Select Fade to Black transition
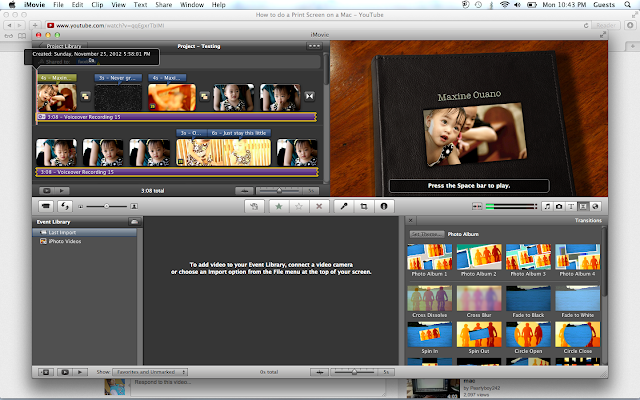Screen dimensions: 640x400 [528, 302]
